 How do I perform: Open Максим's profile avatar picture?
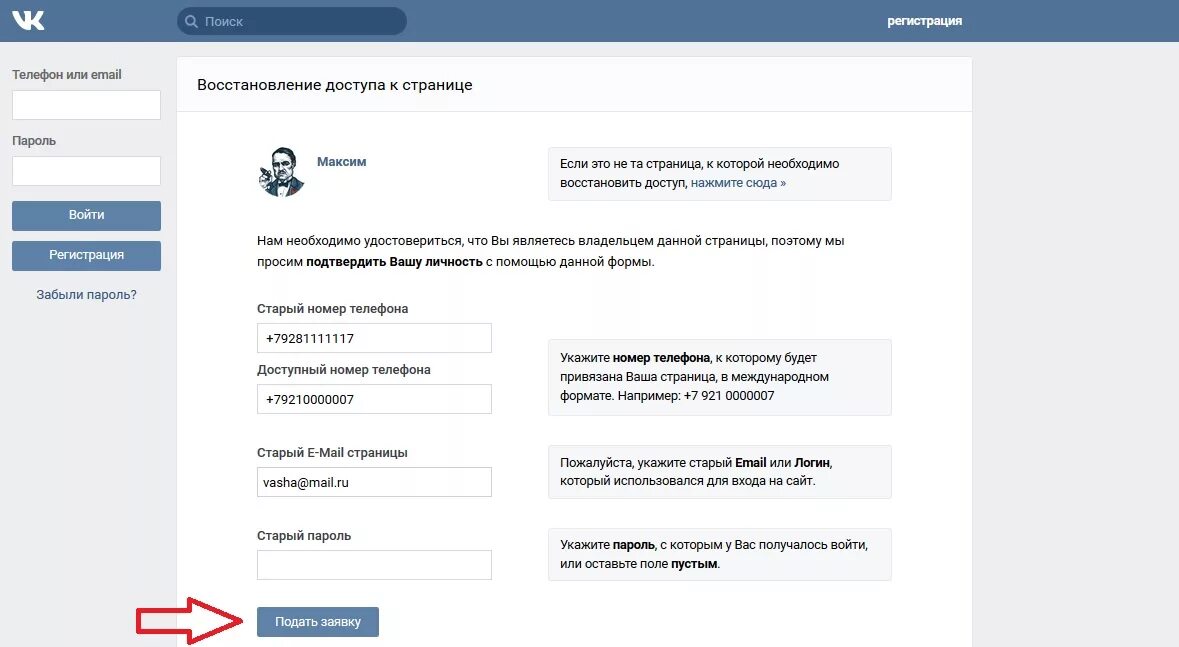pyautogui.click(x=281, y=172)
